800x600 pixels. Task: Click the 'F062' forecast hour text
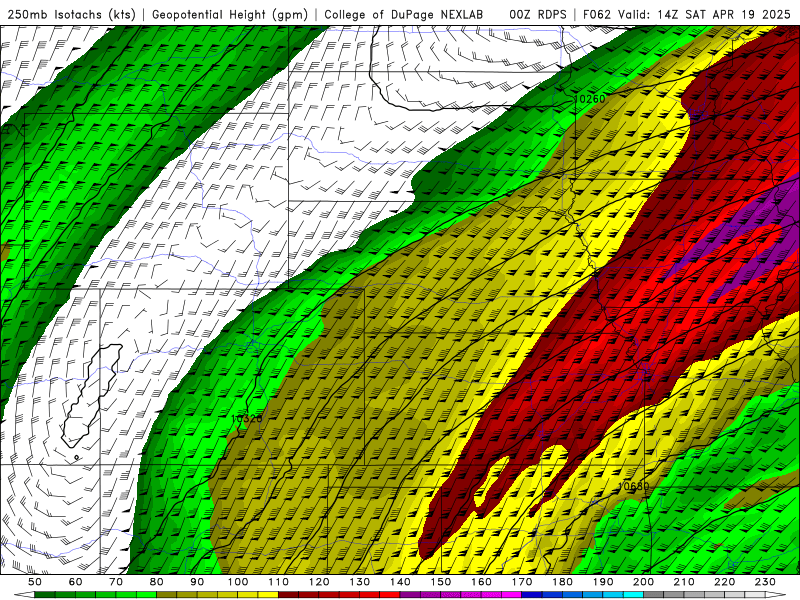point(597,14)
